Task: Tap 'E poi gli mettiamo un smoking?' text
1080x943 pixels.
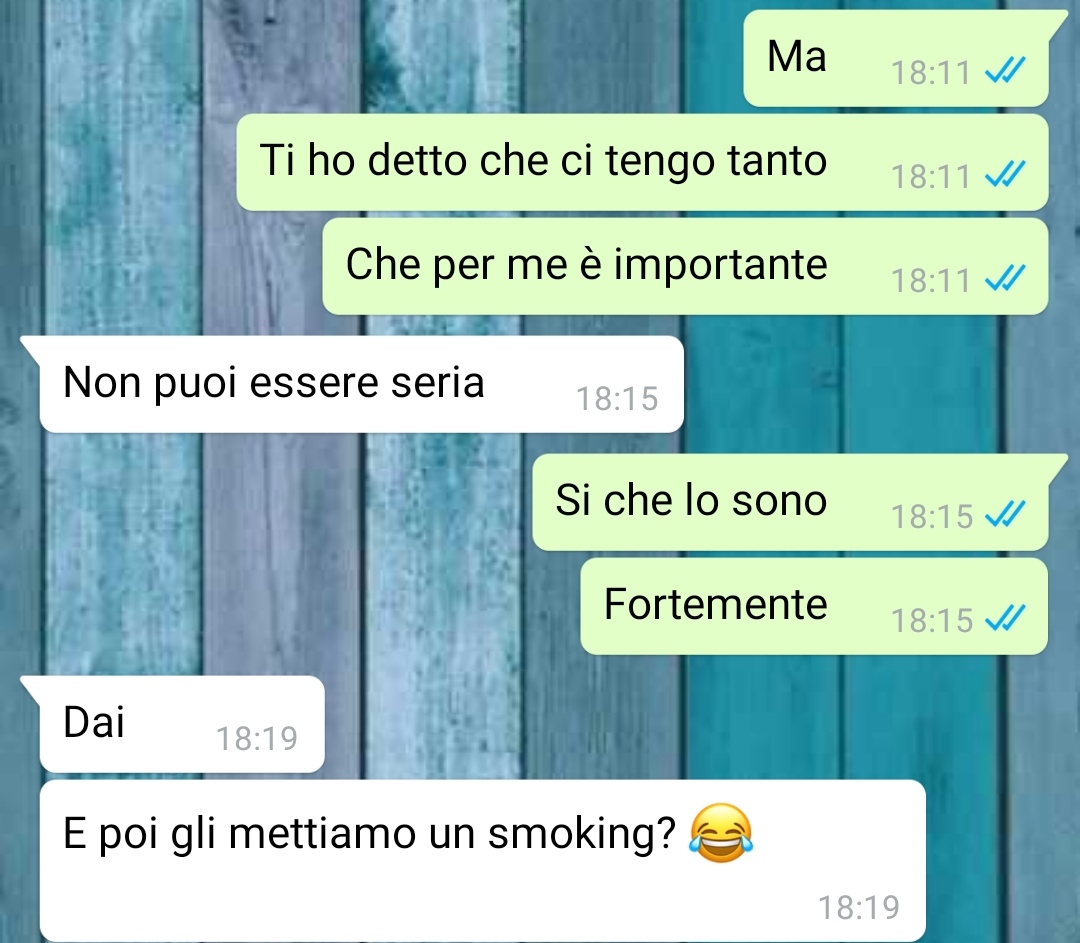Action: [x=369, y=833]
